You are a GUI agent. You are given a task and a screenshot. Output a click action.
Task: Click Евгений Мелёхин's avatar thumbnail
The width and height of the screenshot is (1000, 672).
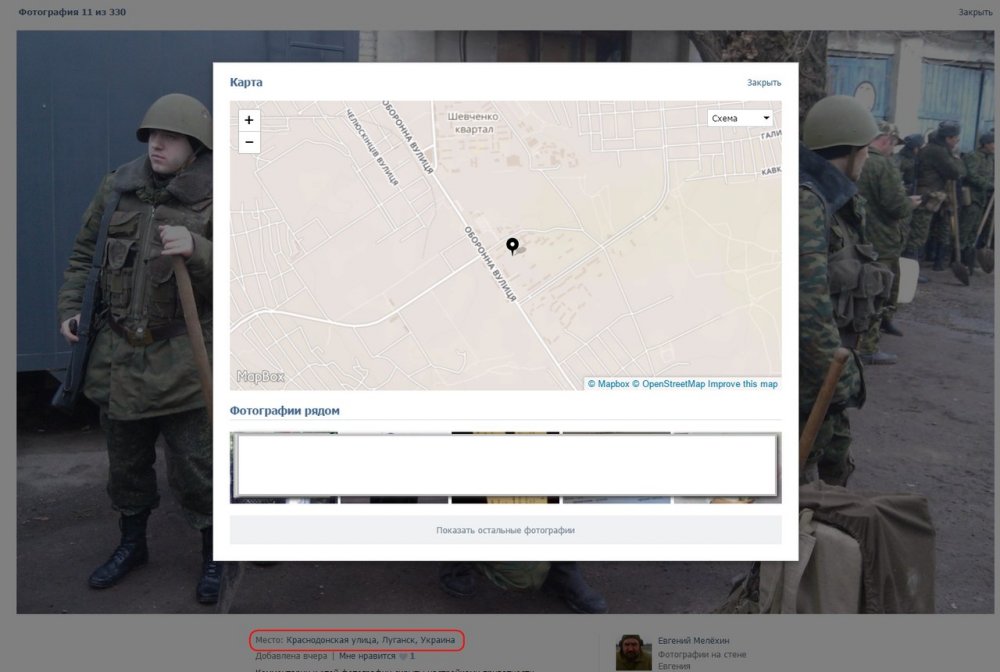click(632, 652)
